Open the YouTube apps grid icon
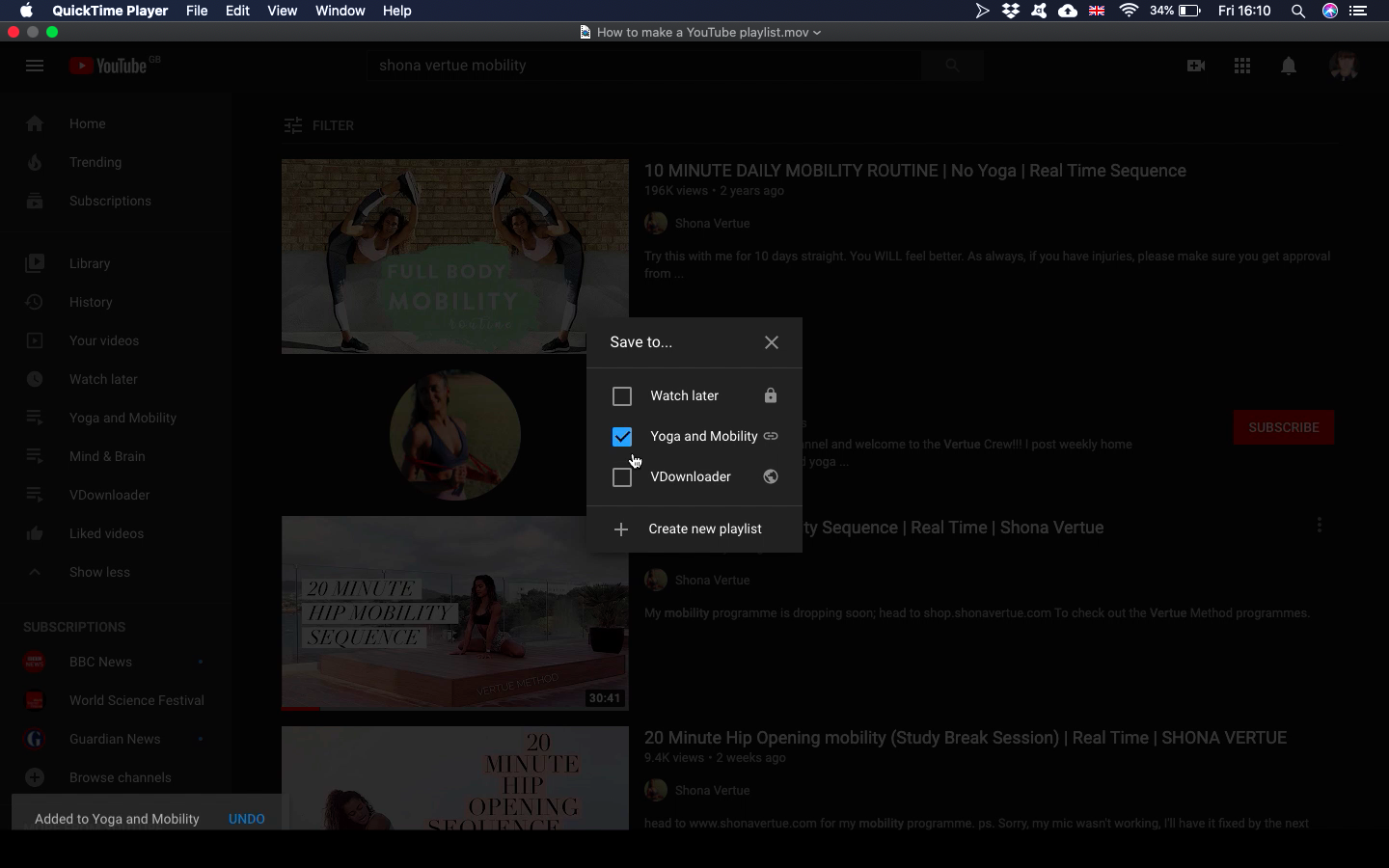This screenshot has width=1389, height=868. click(x=1242, y=66)
